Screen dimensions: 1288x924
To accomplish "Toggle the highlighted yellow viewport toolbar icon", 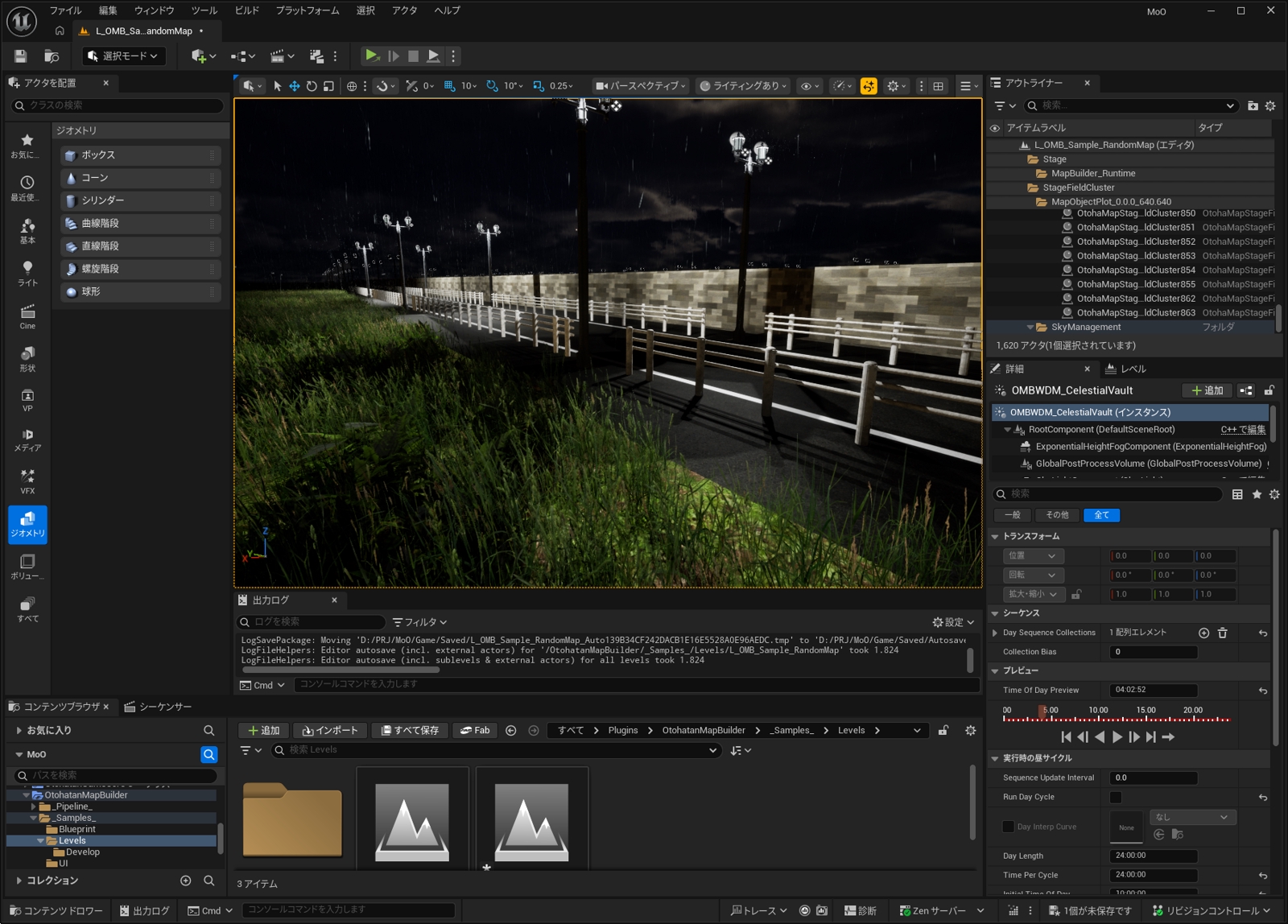I will [x=869, y=86].
